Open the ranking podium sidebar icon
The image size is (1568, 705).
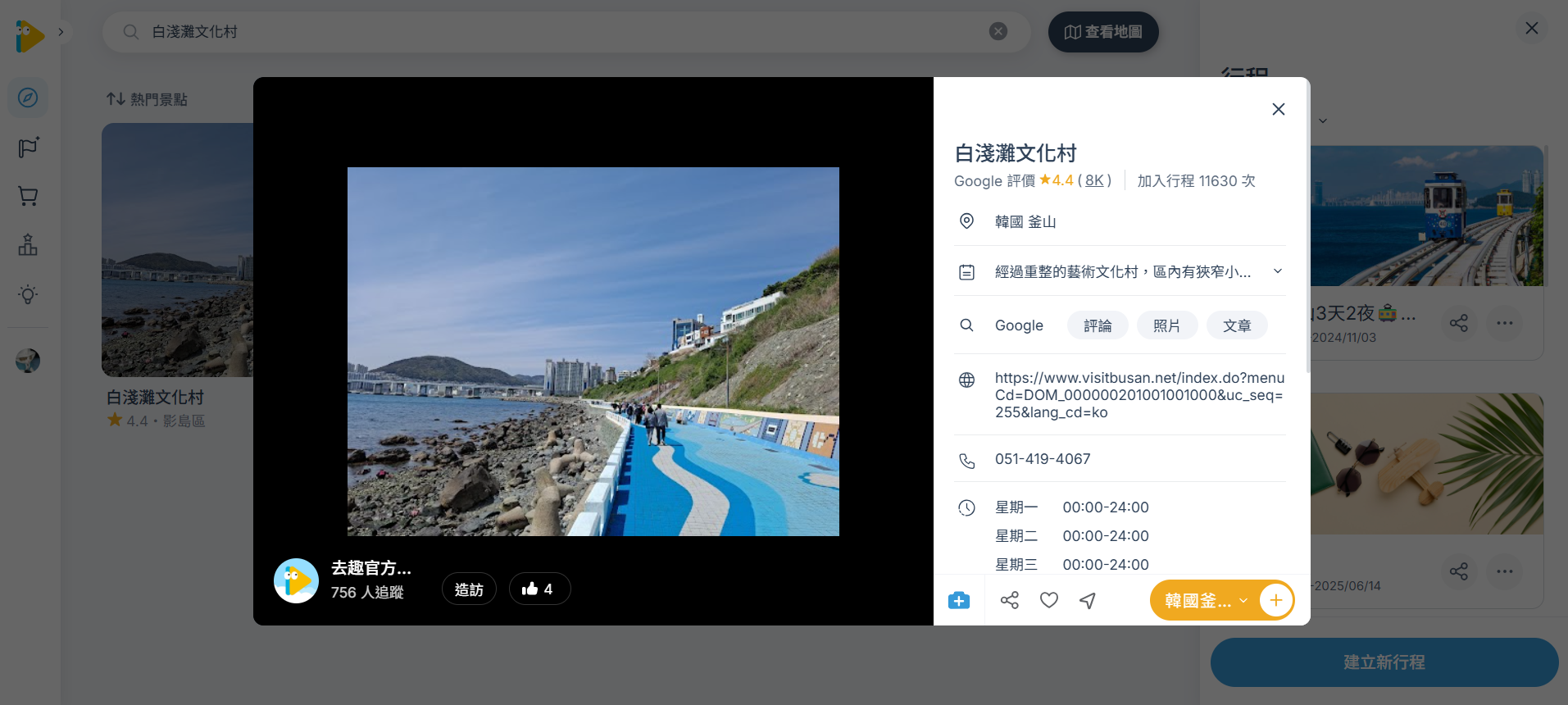click(28, 245)
